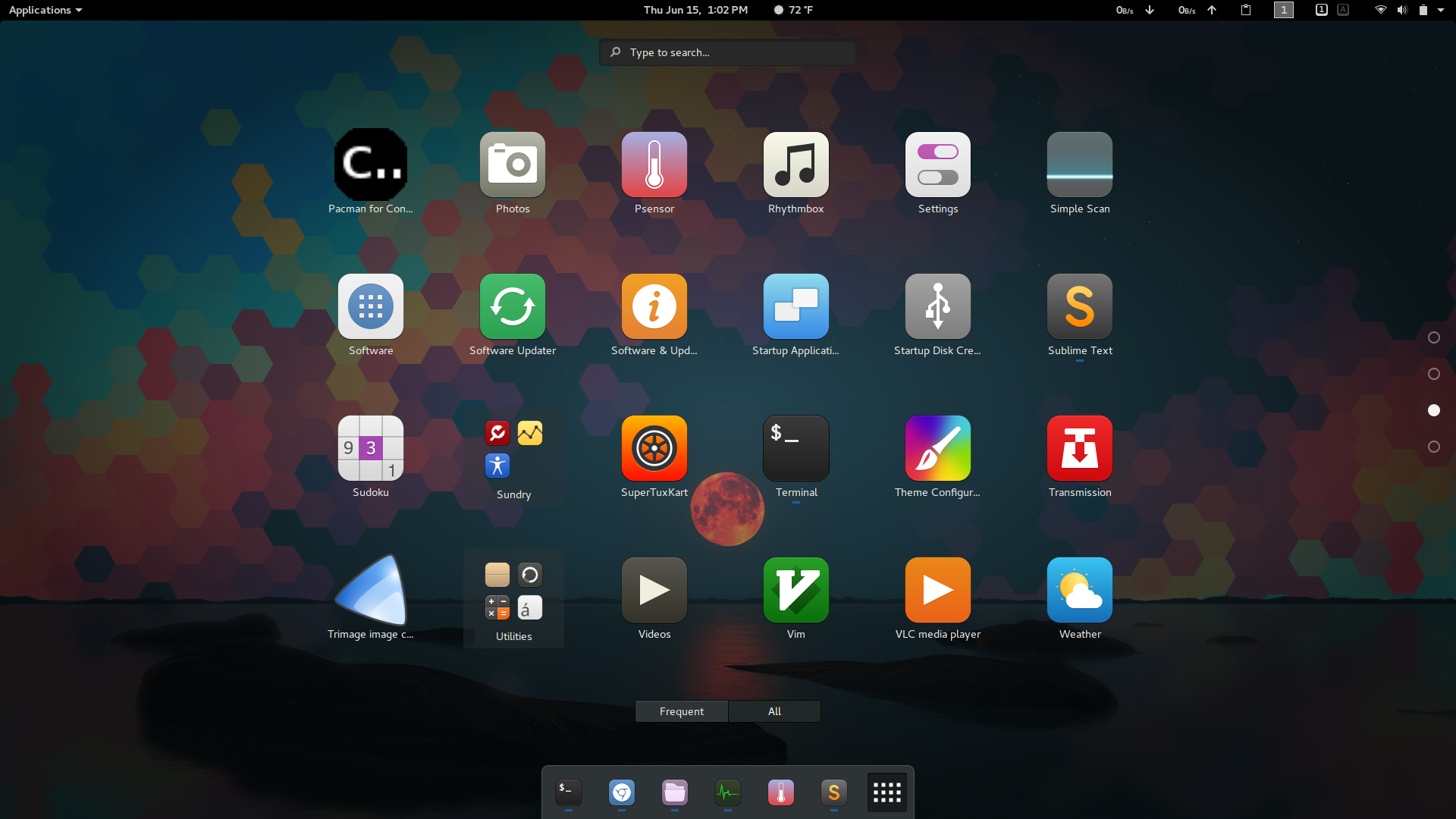The width and height of the screenshot is (1456, 819).
Task: Open the Settings app
Action: coord(938,165)
